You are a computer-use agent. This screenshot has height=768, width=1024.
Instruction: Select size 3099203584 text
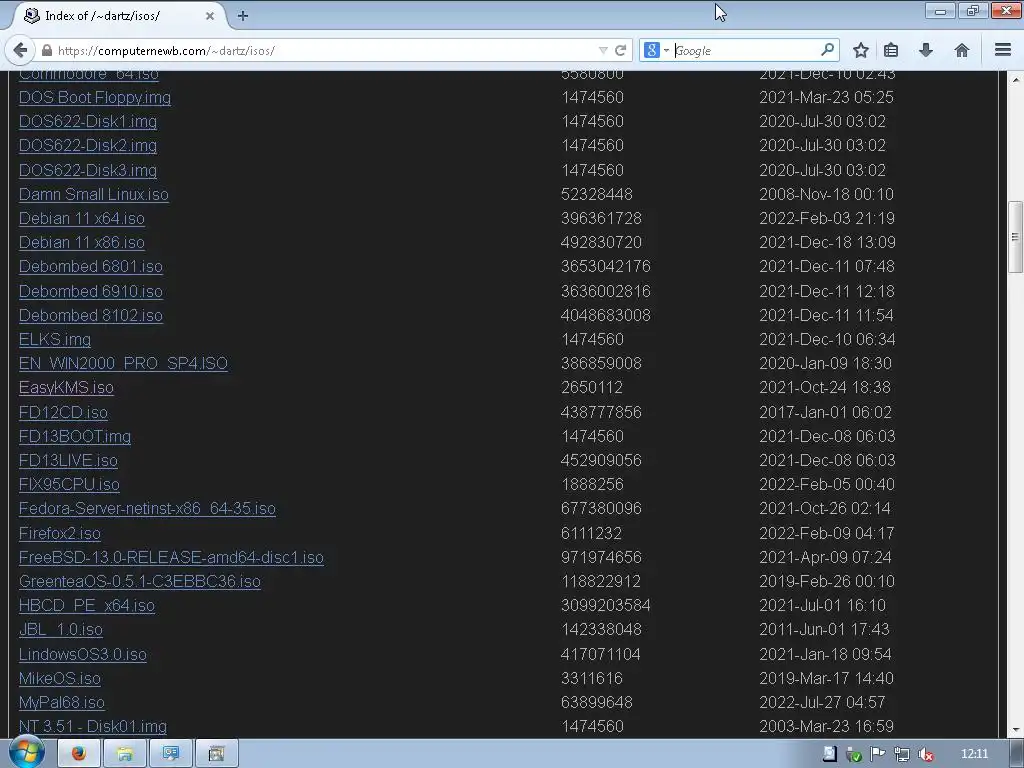point(605,605)
